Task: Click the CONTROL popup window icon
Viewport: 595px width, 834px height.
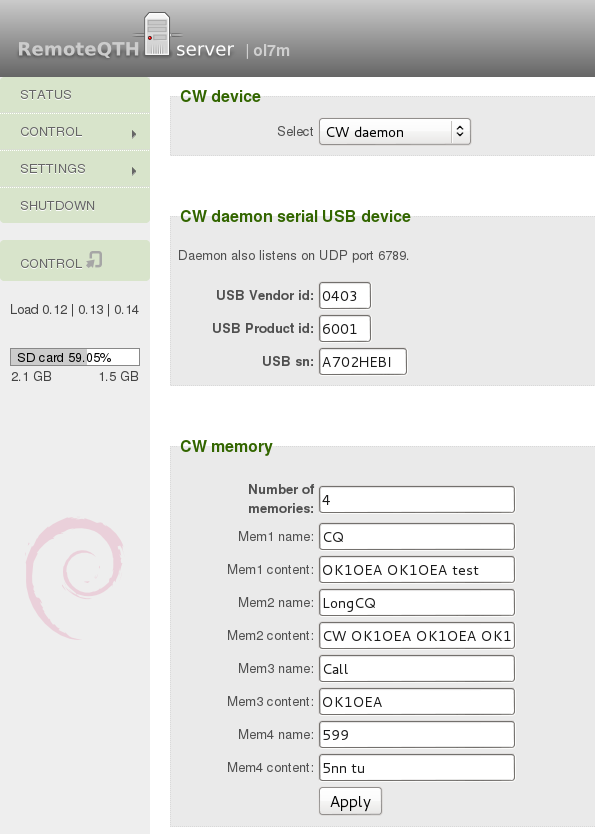Action: coord(94,260)
